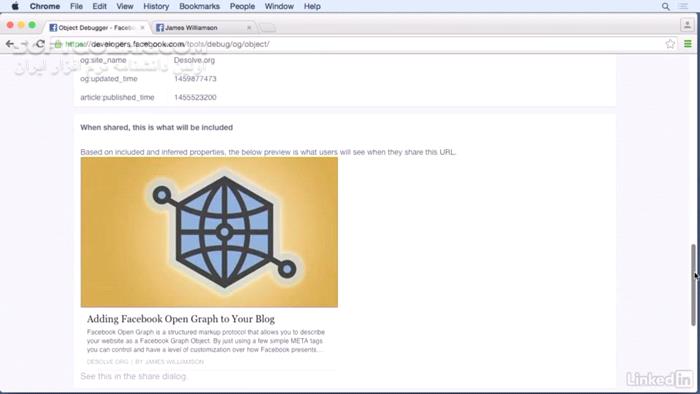This screenshot has width=700, height=394.
Task: Select the og:updated_time property label
Action: pyautogui.click(x=109, y=79)
